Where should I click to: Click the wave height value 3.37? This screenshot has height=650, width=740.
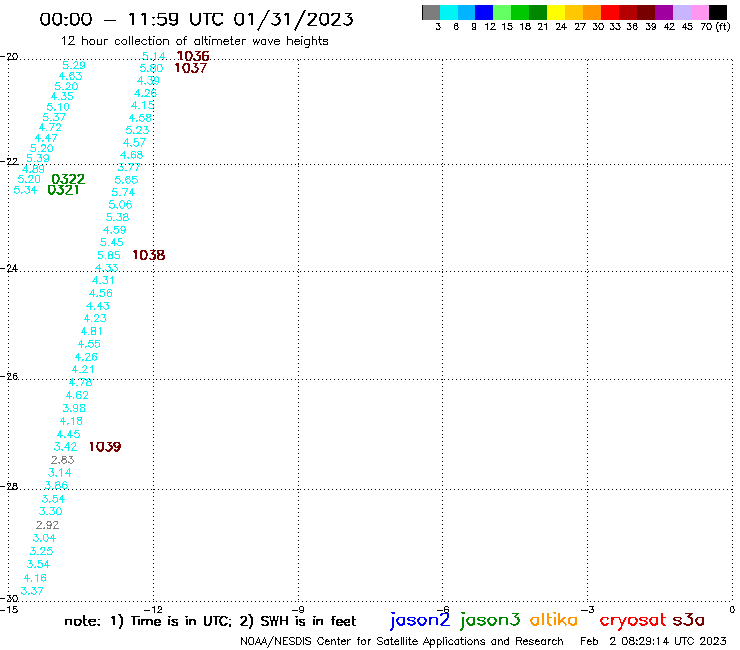[32, 591]
